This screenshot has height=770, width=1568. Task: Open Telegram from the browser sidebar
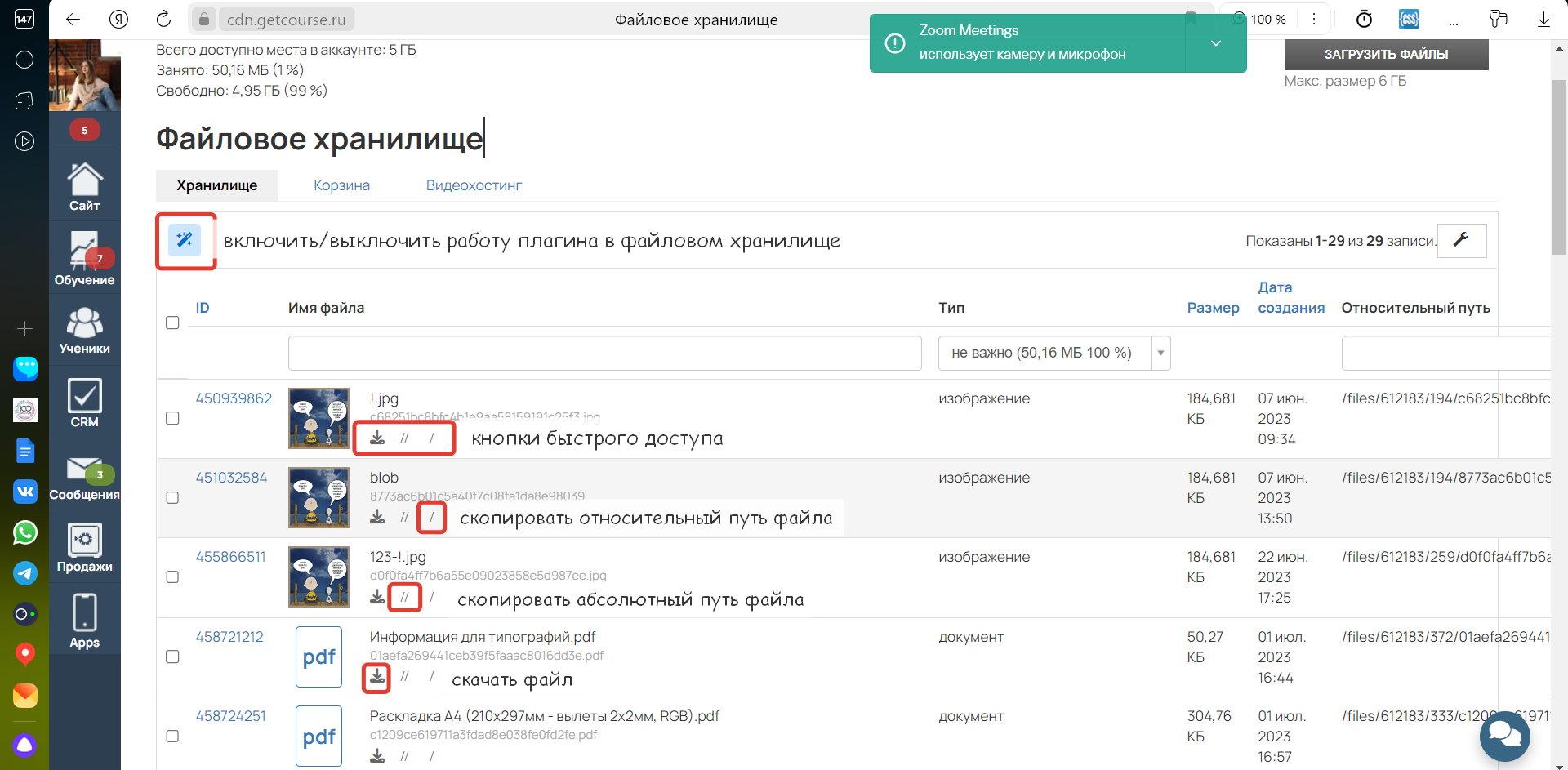[x=24, y=573]
